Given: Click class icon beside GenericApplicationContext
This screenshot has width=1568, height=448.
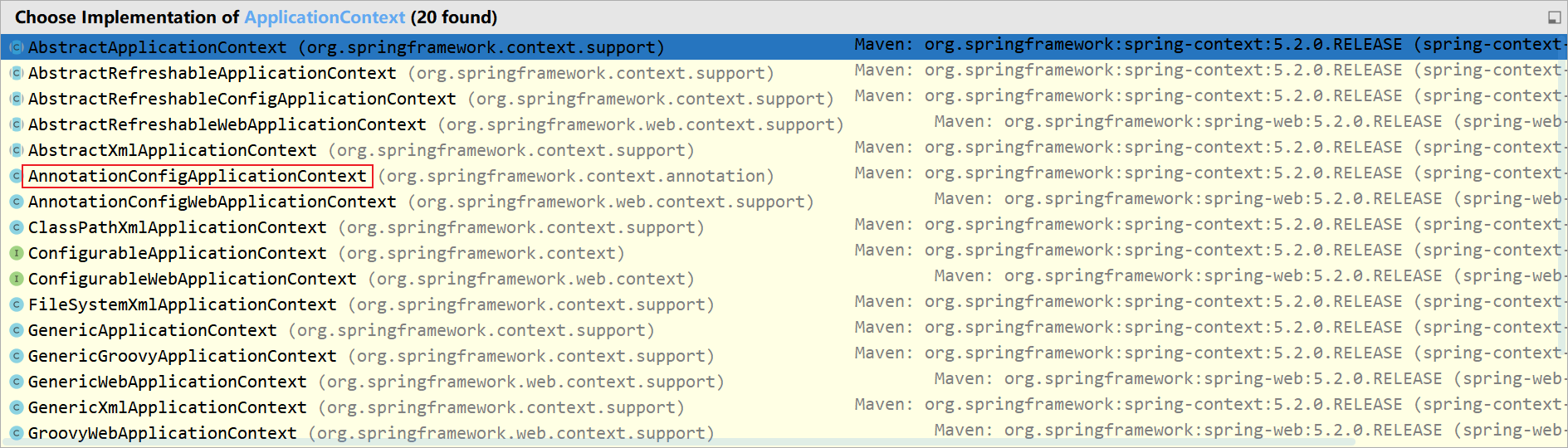Looking at the screenshot, I should click(x=16, y=331).
